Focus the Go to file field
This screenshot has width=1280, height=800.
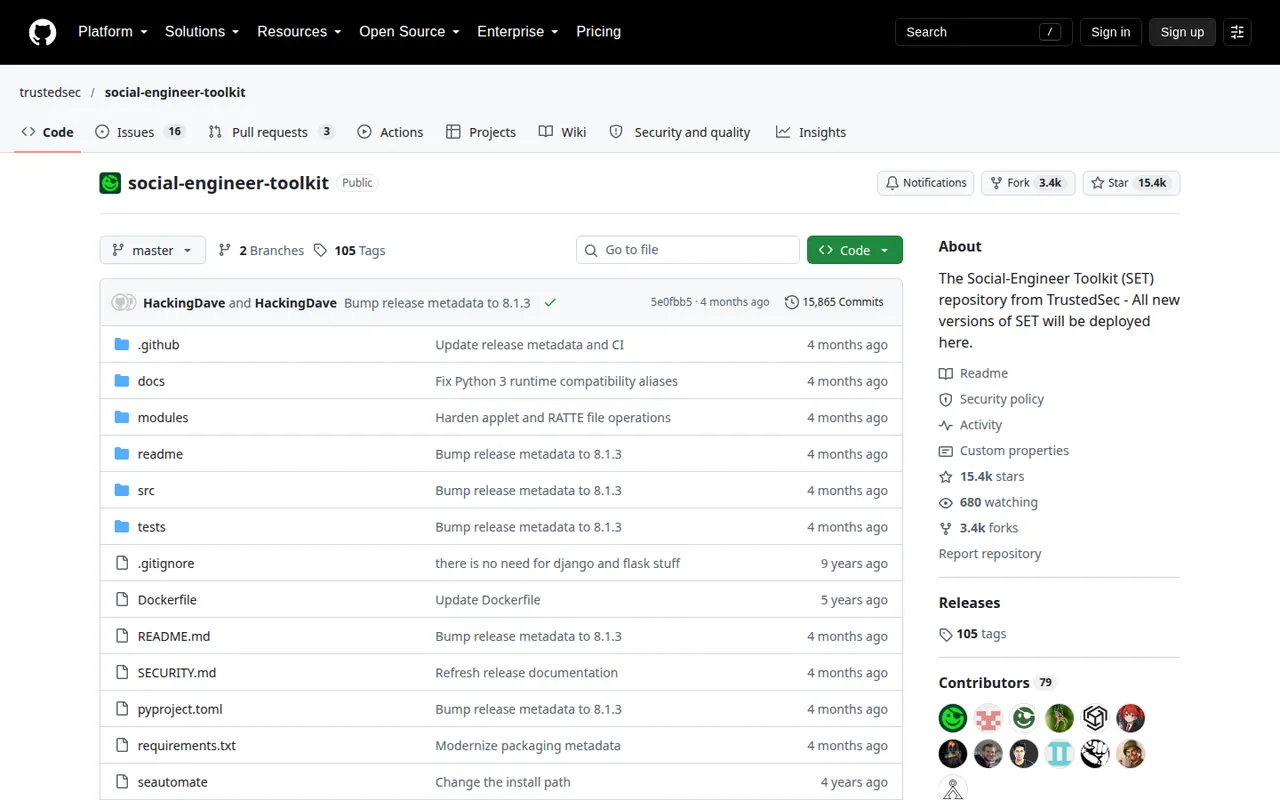[688, 250]
